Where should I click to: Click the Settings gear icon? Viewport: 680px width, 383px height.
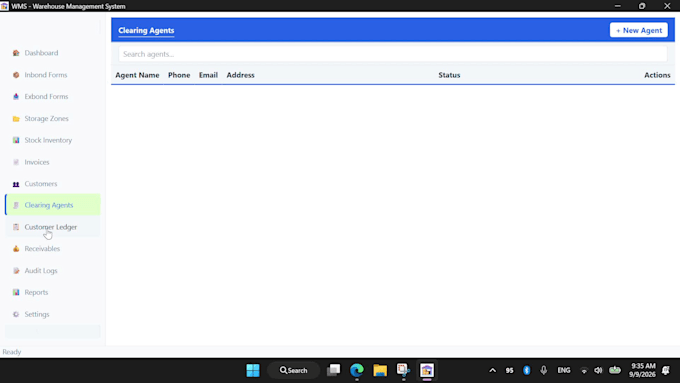pyautogui.click(x=16, y=314)
